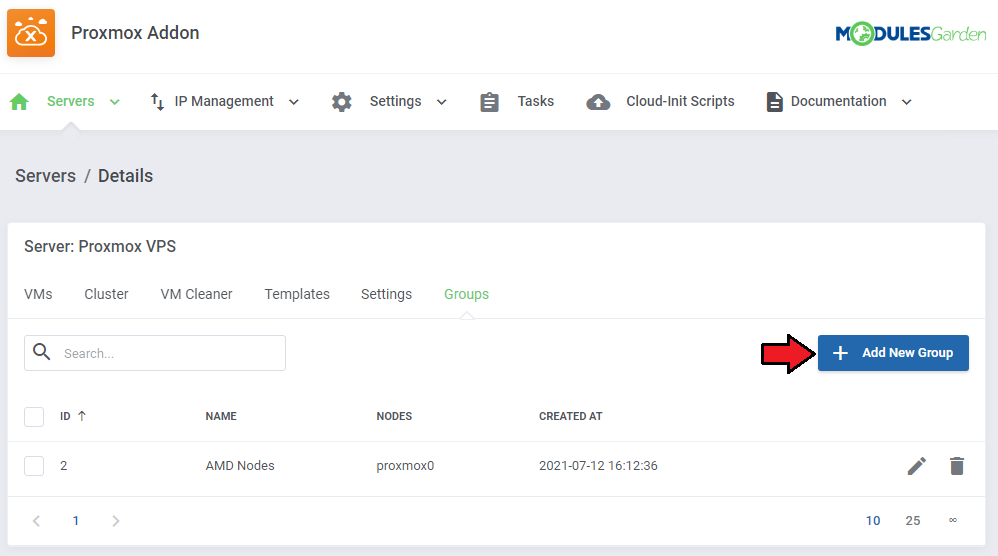
Task: Click the magnifier icon in search box
Action: (x=42, y=352)
